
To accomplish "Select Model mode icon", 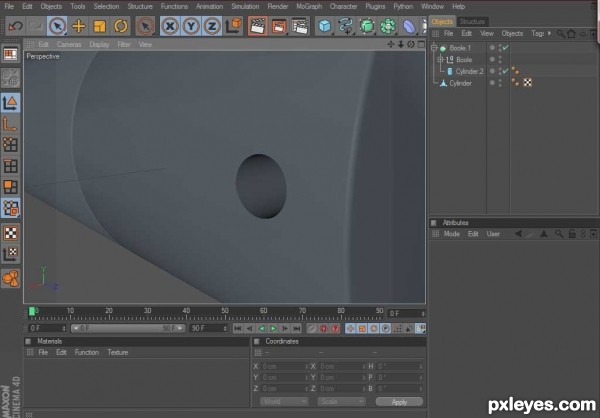I will pyautogui.click(x=10, y=103).
